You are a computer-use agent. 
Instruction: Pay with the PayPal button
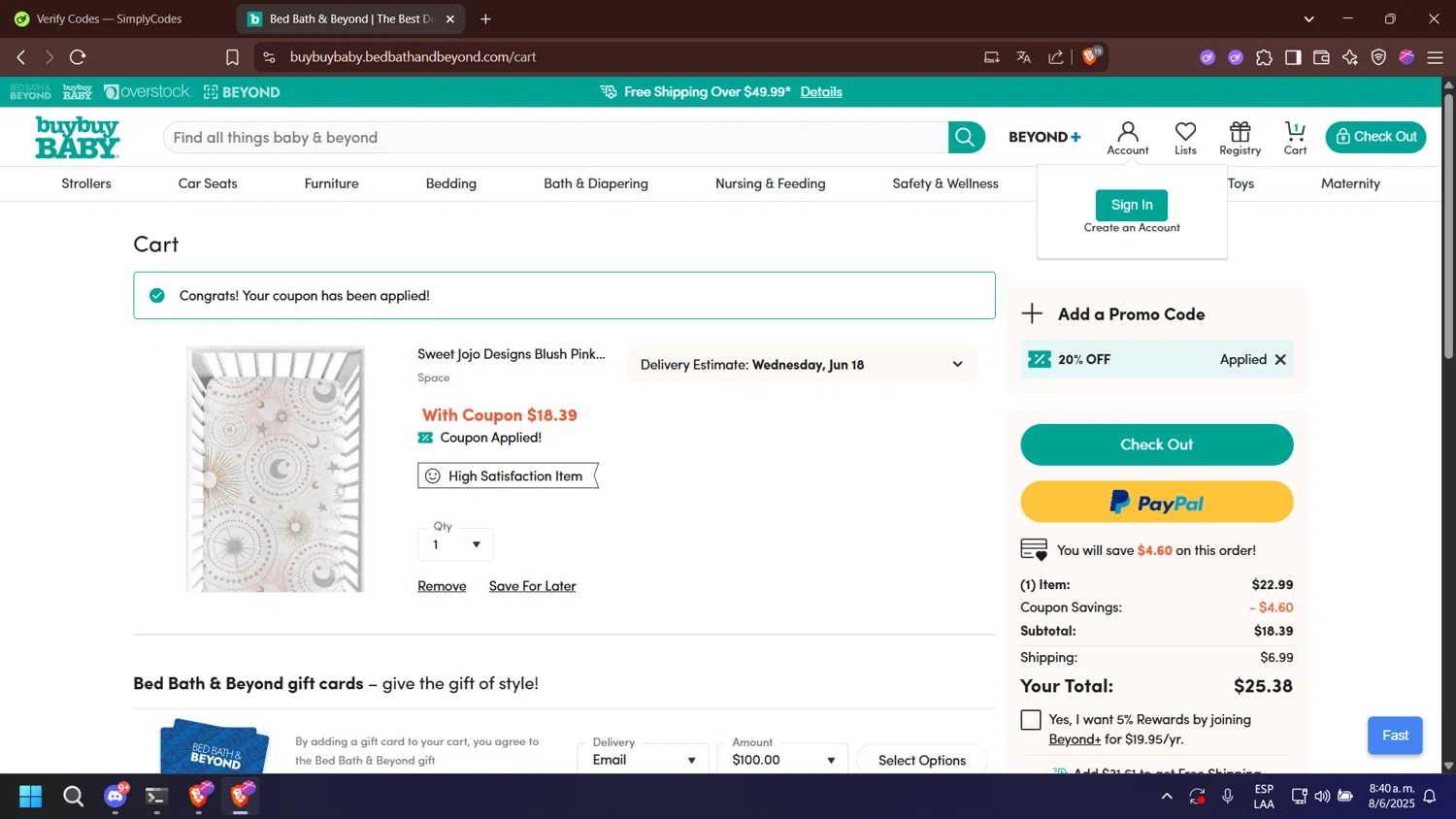pos(1157,503)
